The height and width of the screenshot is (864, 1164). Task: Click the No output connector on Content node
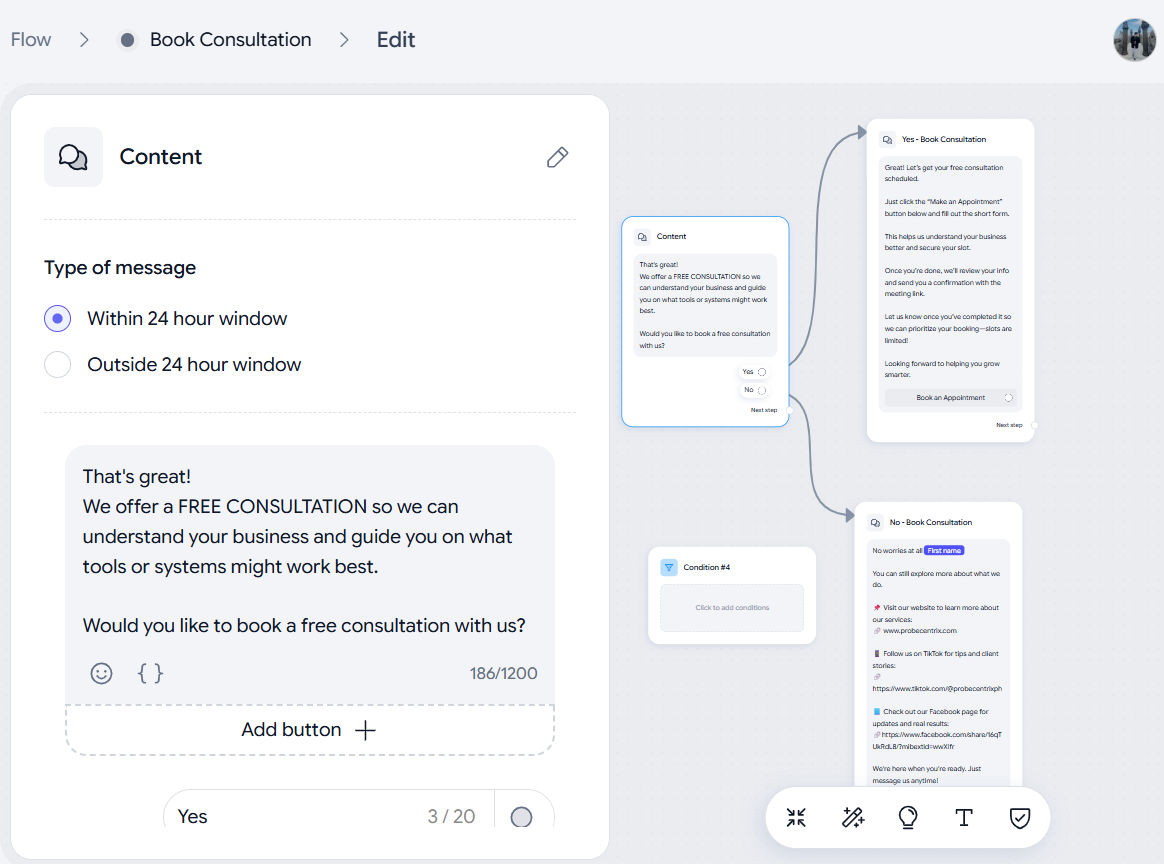click(x=762, y=390)
